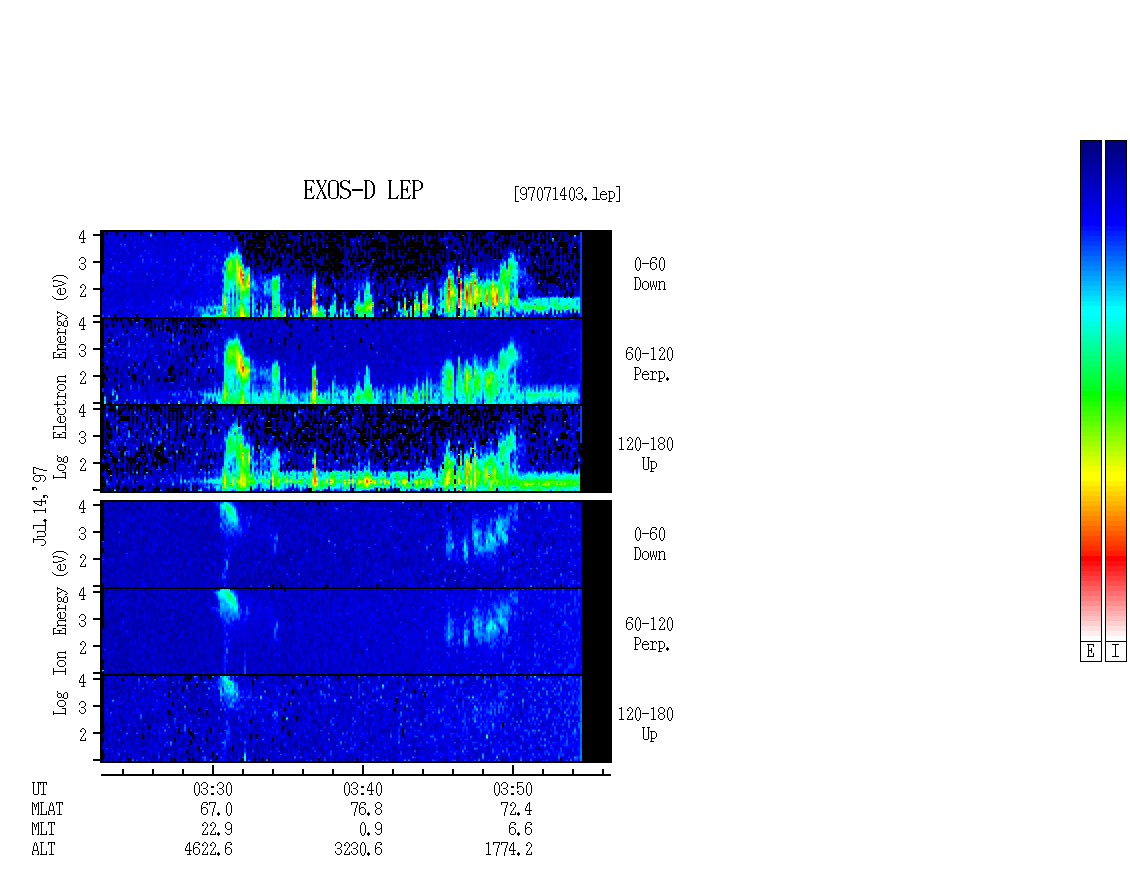Click the 60-120 Perp. label beside the electron panel
Screen dimensions: 1130x875
click(x=649, y=364)
